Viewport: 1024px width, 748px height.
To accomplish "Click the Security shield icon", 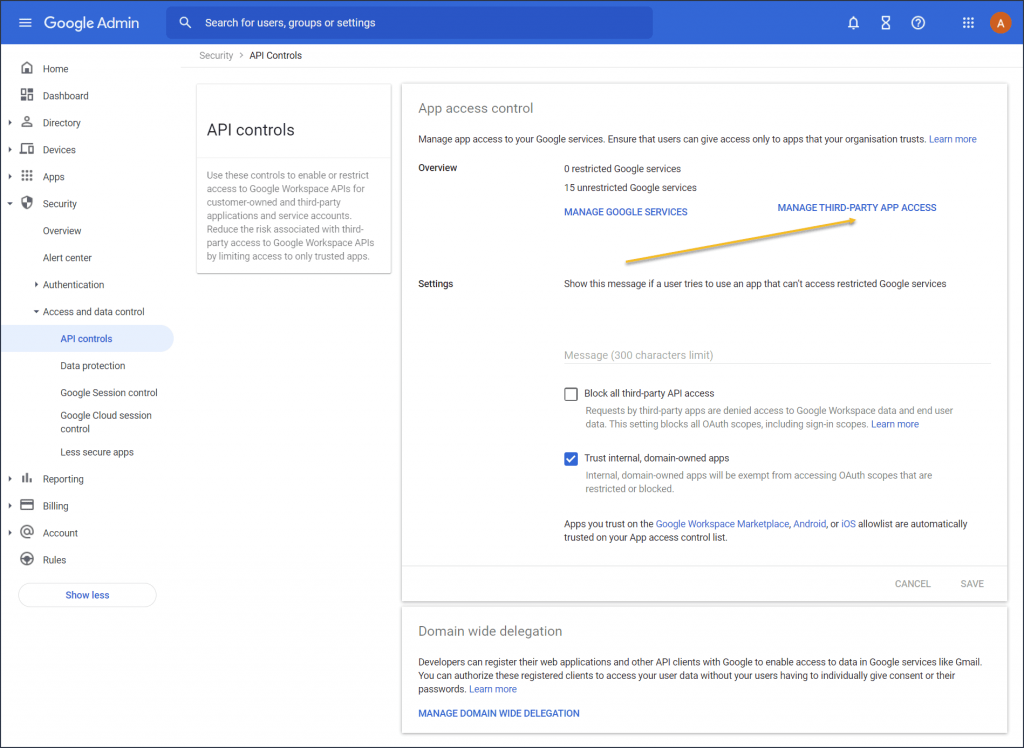I will coord(27,203).
